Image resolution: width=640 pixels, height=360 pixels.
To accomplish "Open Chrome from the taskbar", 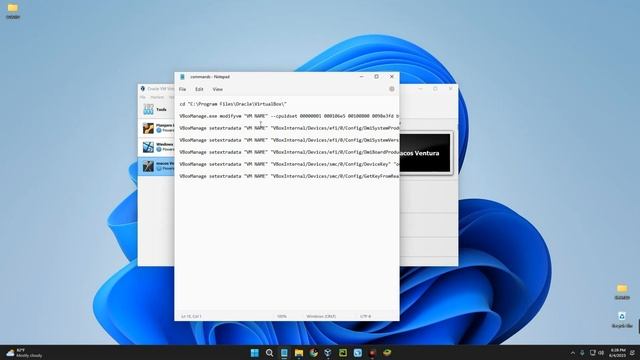I will pos(313,353).
